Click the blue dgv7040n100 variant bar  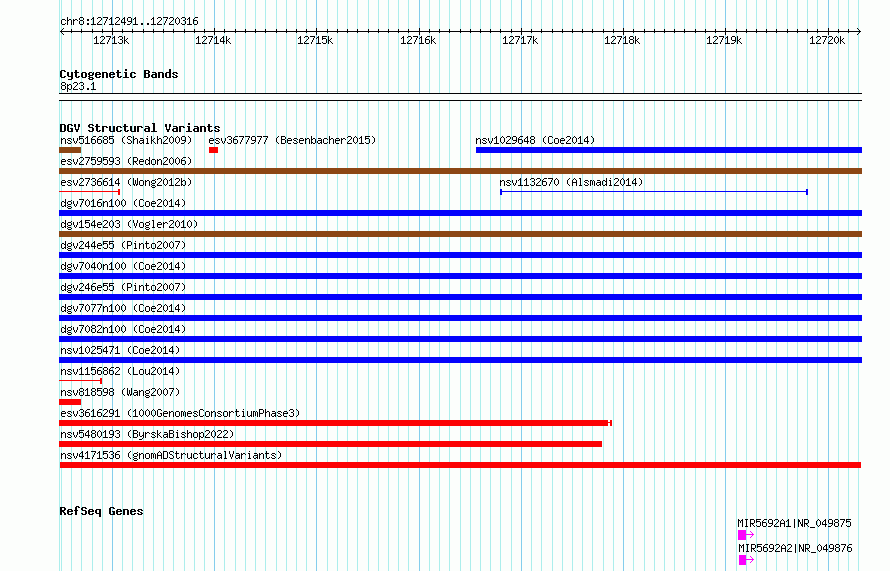point(460,276)
